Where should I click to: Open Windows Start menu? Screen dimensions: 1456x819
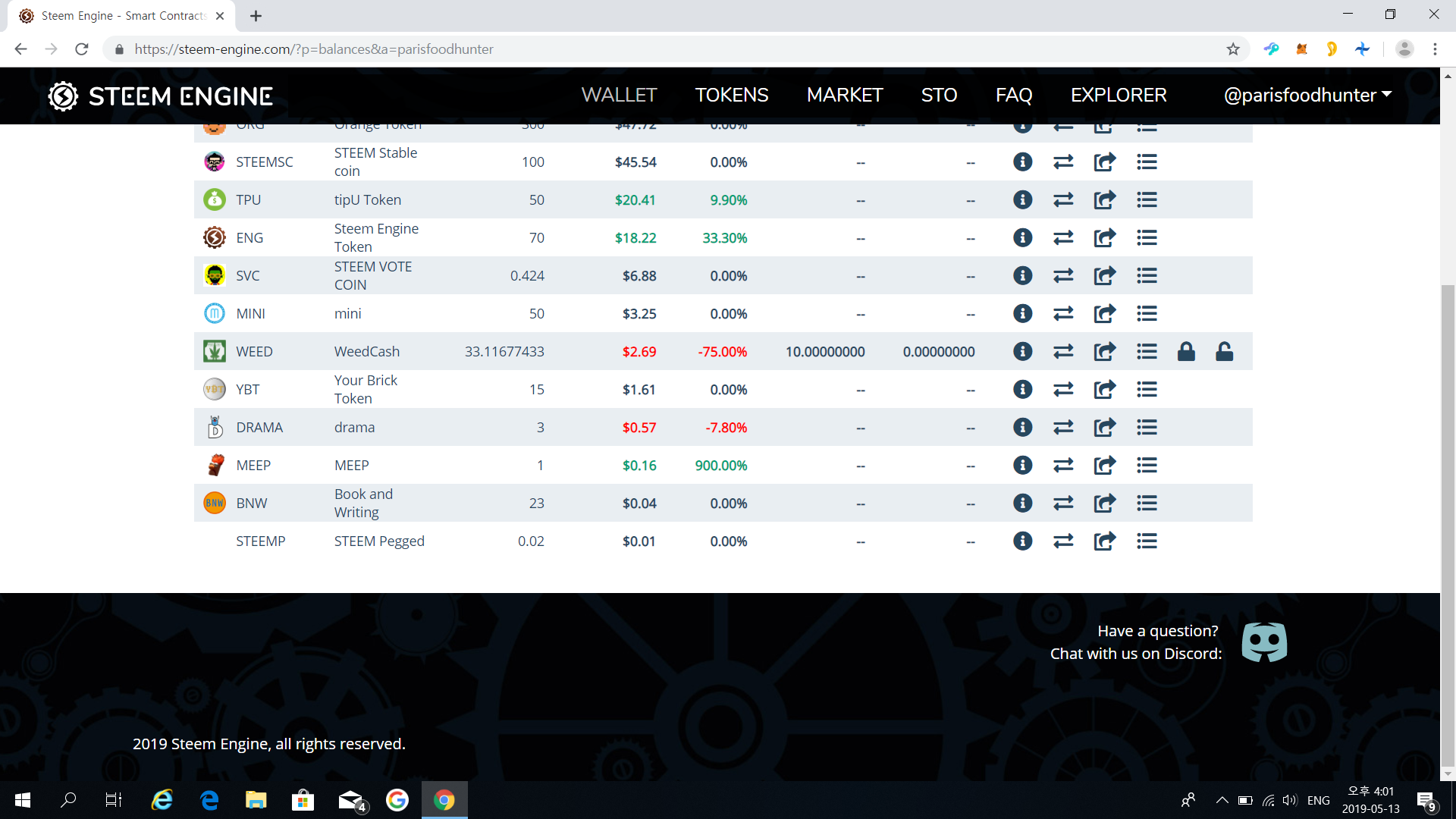pos(23,800)
